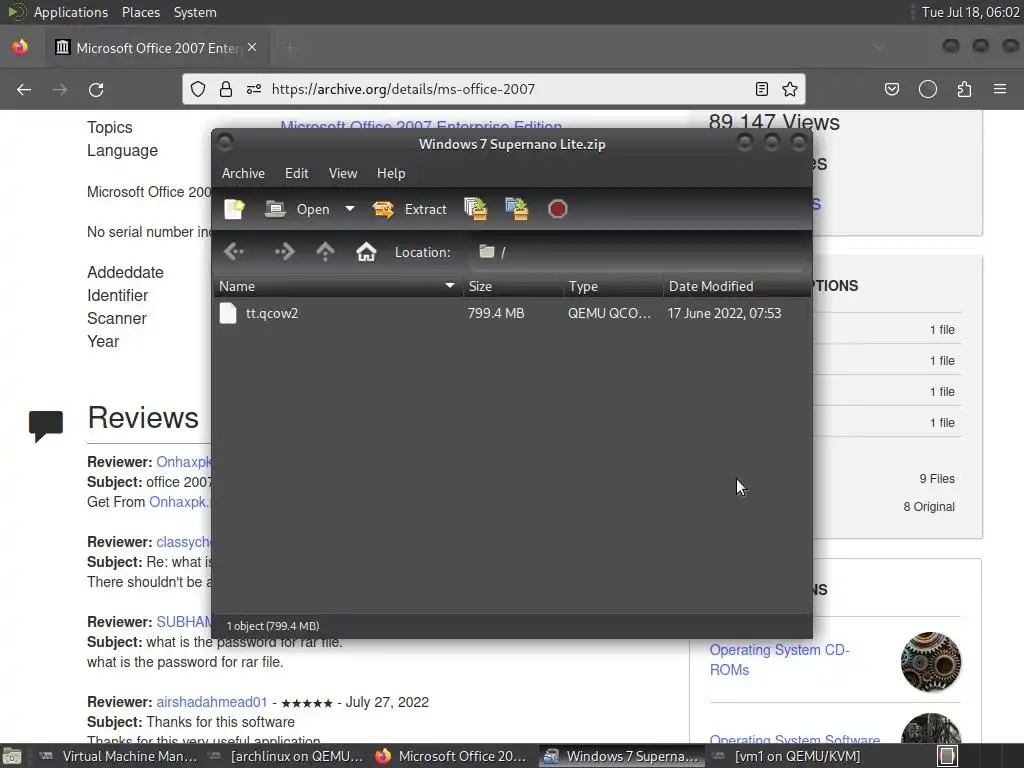Image resolution: width=1024 pixels, height=768 pixels.
Task: Open the Firefox Pocket save icon
Action: pos(892,89)
